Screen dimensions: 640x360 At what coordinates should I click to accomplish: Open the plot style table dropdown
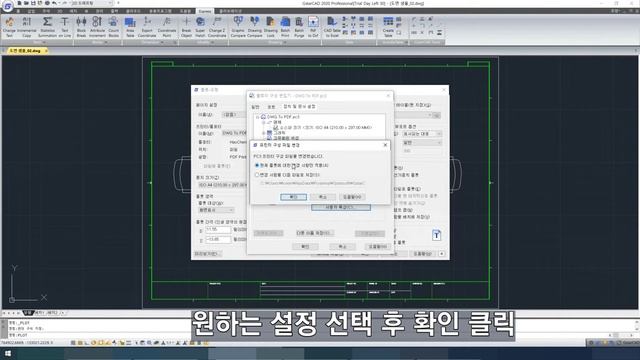(412, 115)
